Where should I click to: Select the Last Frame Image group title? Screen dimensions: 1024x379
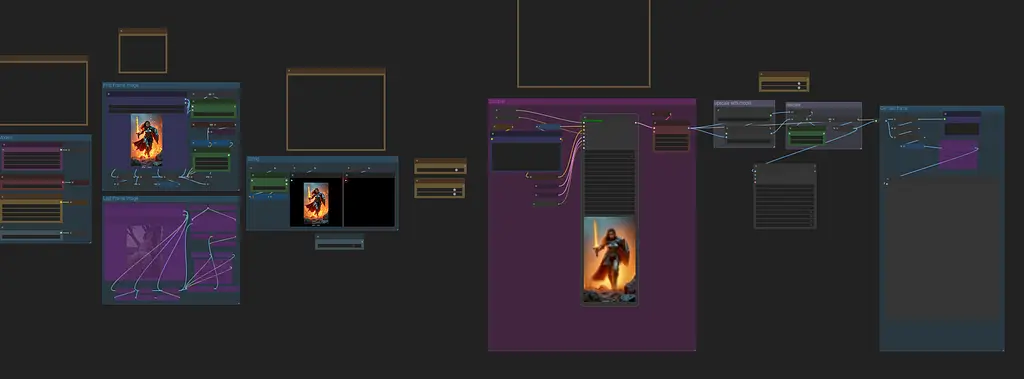click(x=121, y=198)
